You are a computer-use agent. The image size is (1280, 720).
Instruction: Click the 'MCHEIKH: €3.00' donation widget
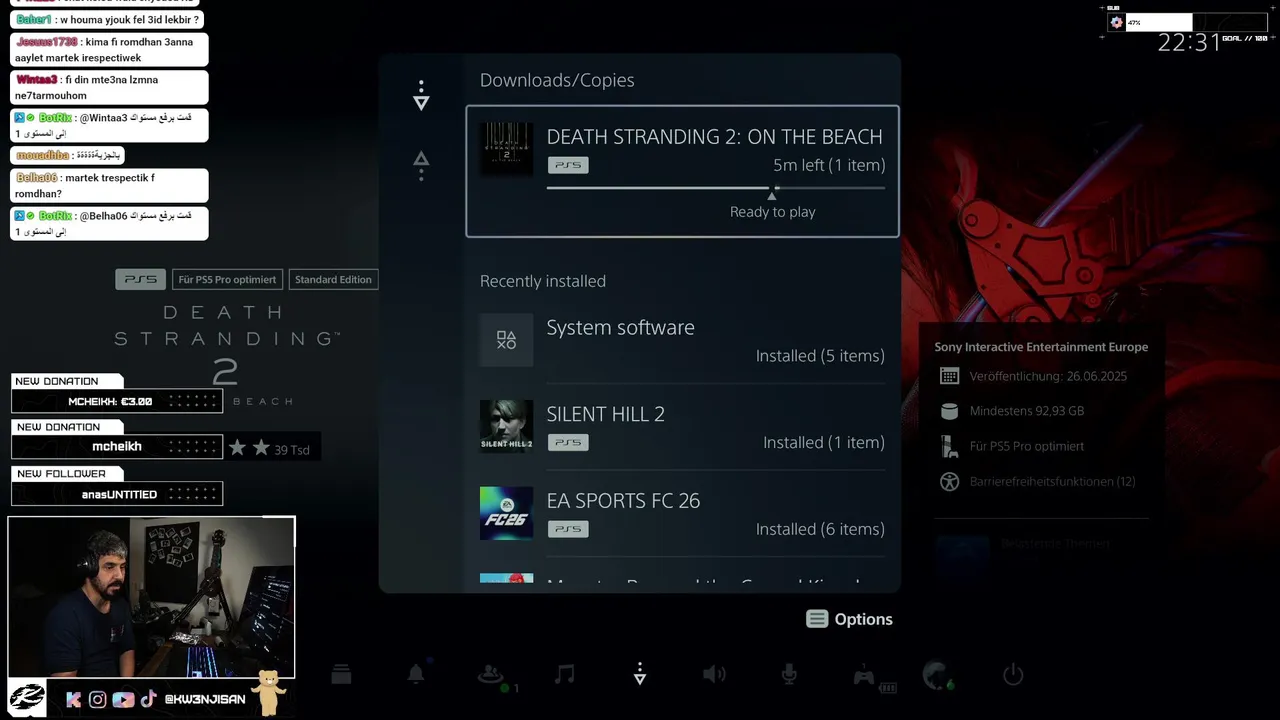[116, 401]
